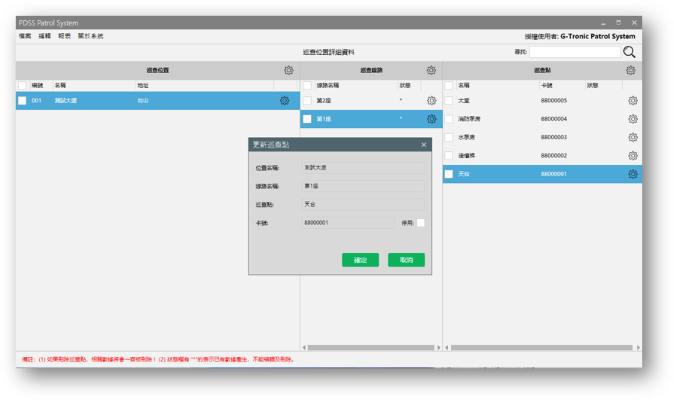The image size is (674, 400).
Task: Click the left arrow of checkpoint panel scrollbar
Action: 447,347
